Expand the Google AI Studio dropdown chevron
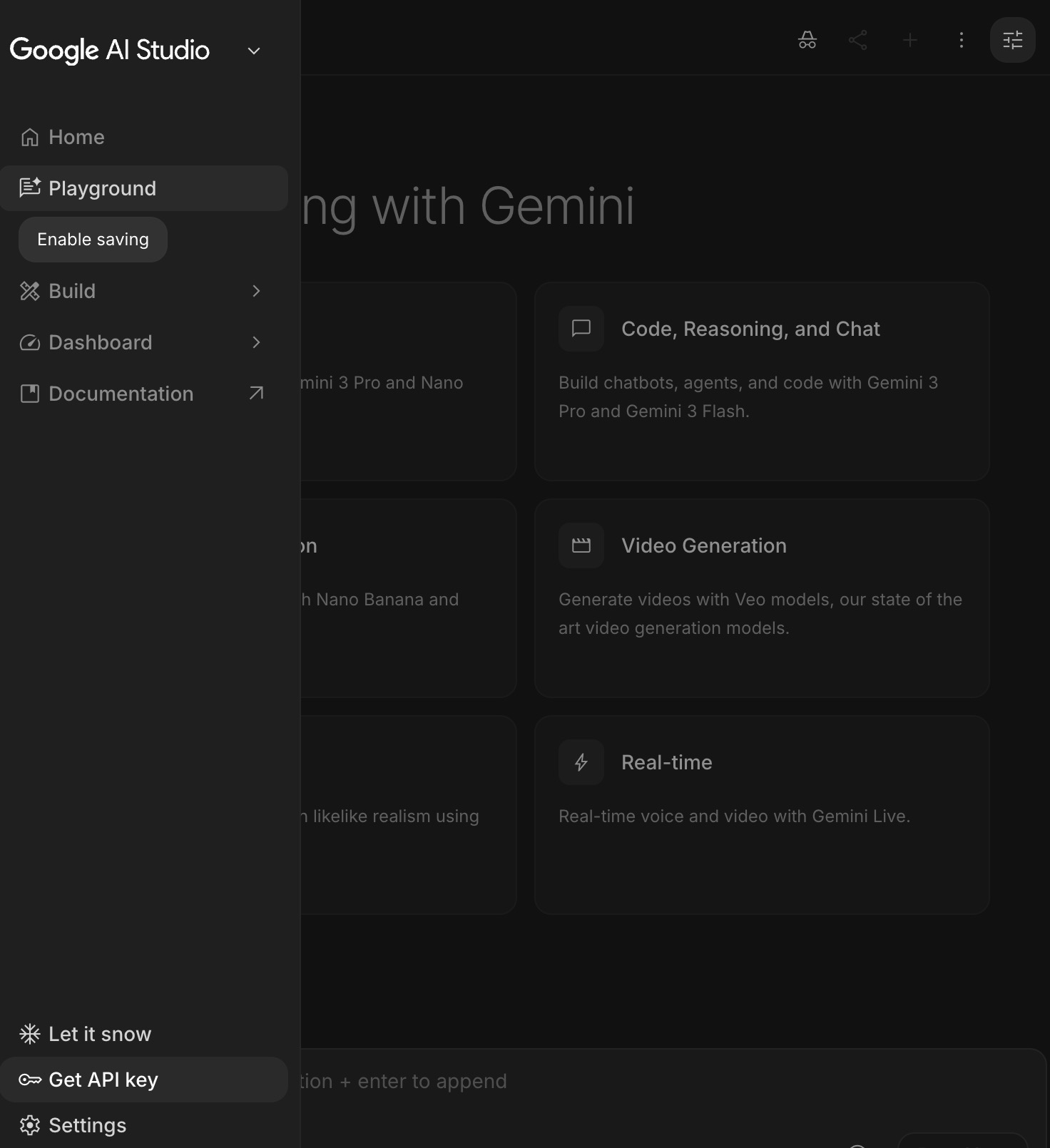 [x=254, y=51]
